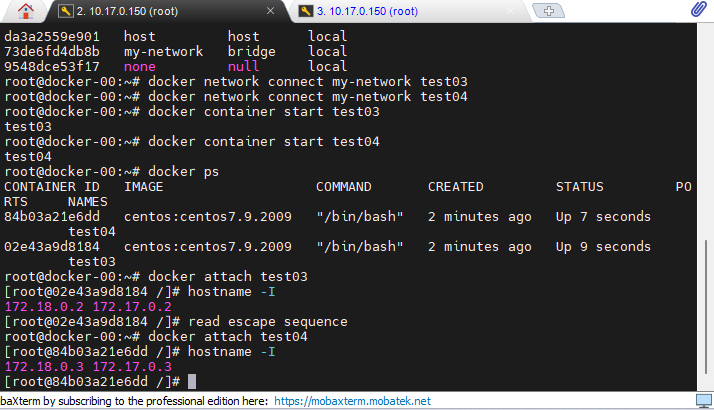The height and width of the screenshot is (410, 714).
Task: Click the paperclip attachment icon
Action: 698,9
